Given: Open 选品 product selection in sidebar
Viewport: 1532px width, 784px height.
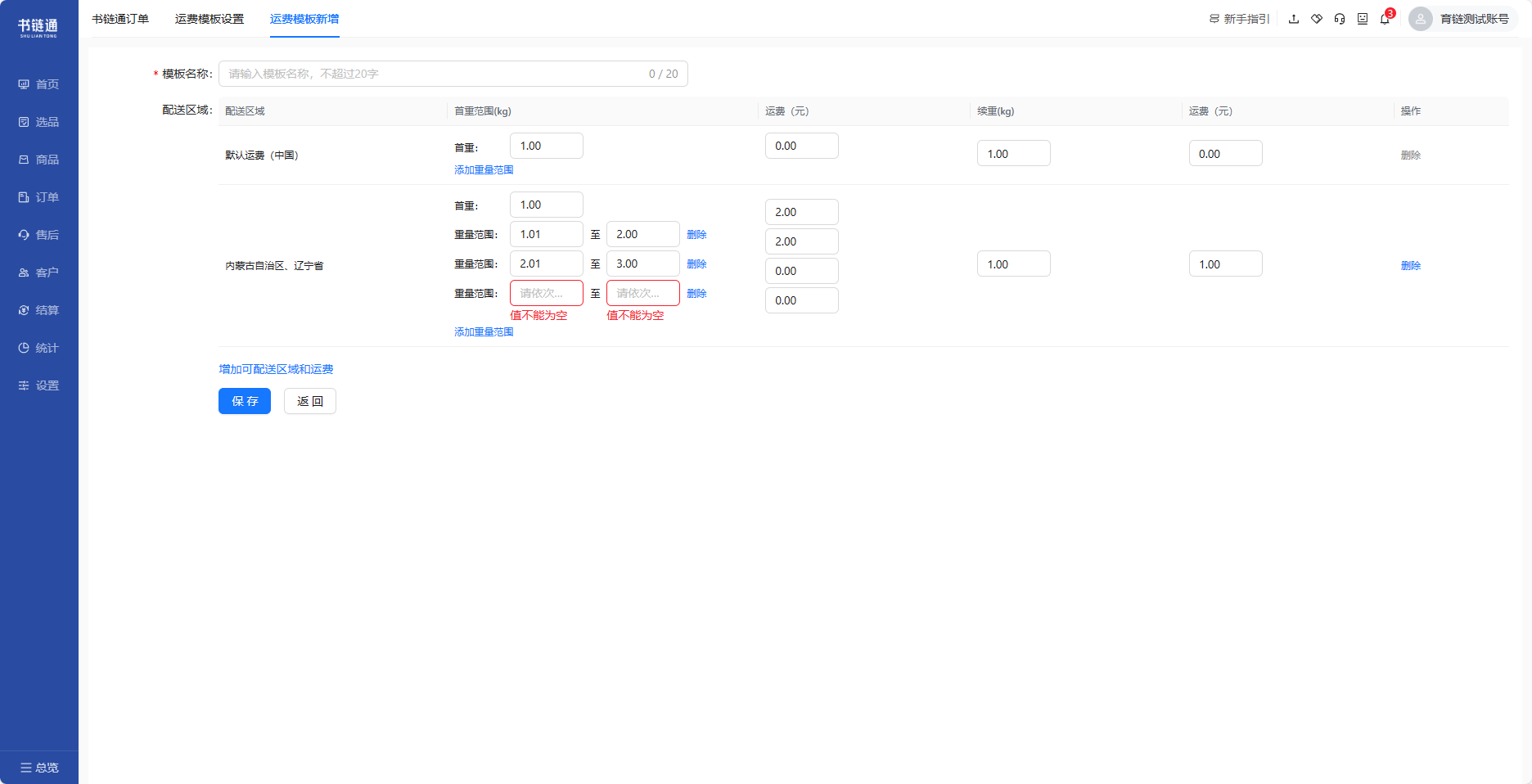Looking at the screenshot, I should 38,122.
